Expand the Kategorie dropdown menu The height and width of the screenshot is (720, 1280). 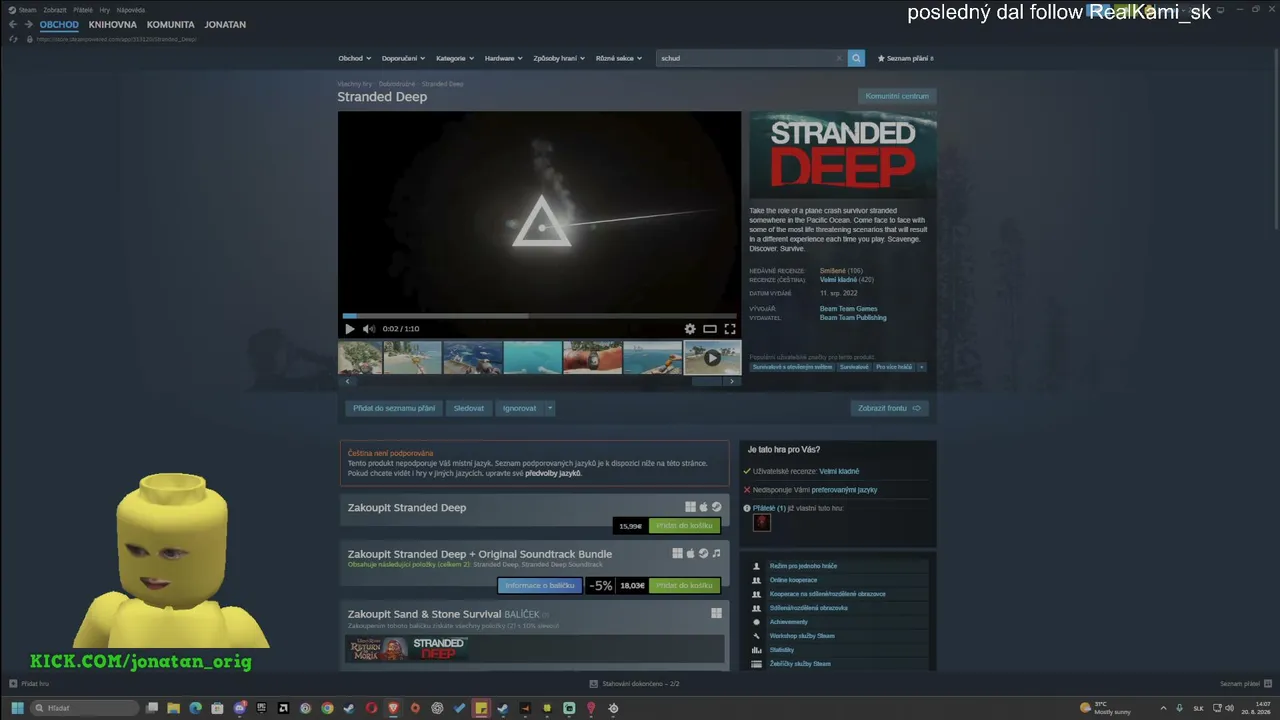tap(455, 58)
